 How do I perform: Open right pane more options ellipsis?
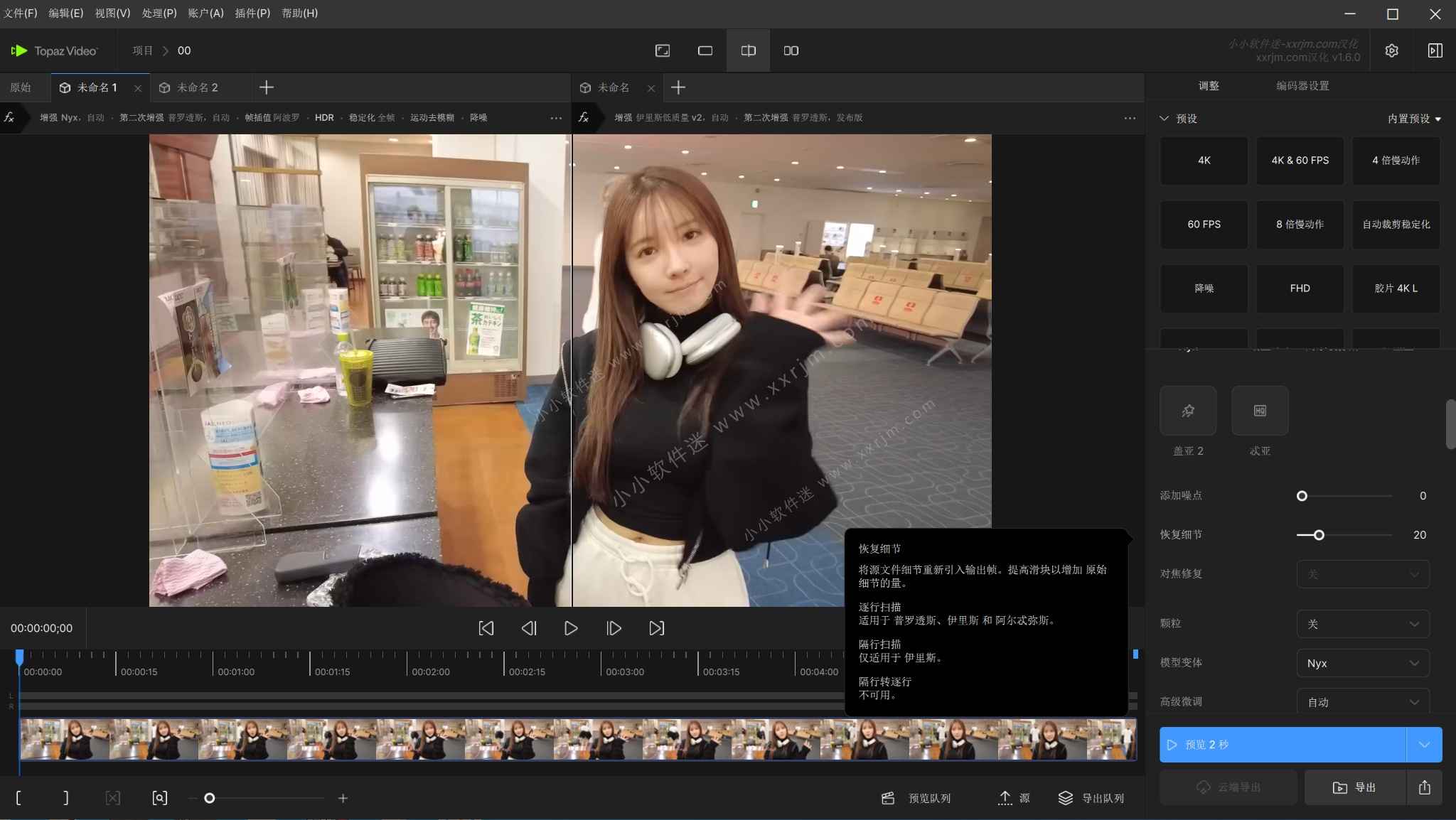point(1130,118)
